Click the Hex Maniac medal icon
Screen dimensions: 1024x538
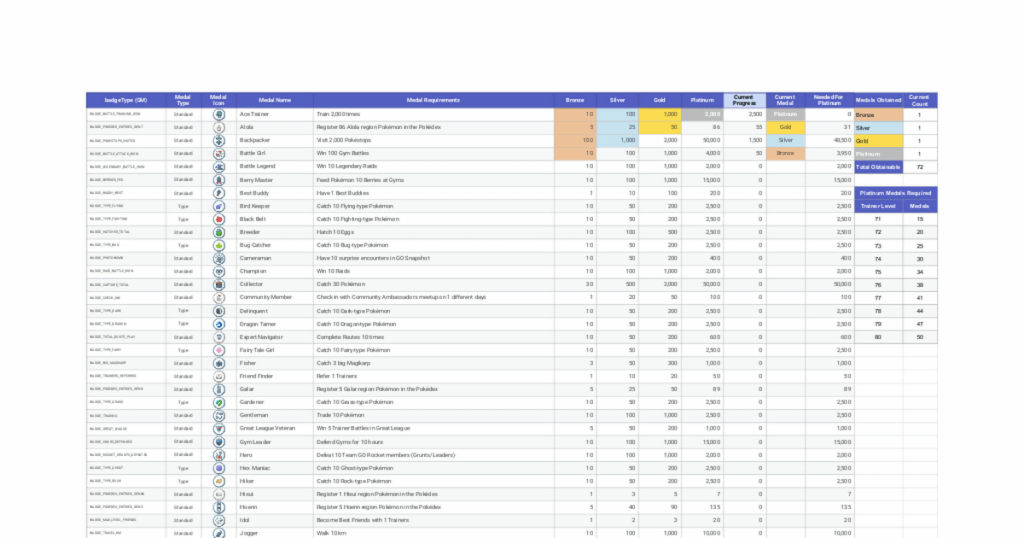tap(219, 467)
